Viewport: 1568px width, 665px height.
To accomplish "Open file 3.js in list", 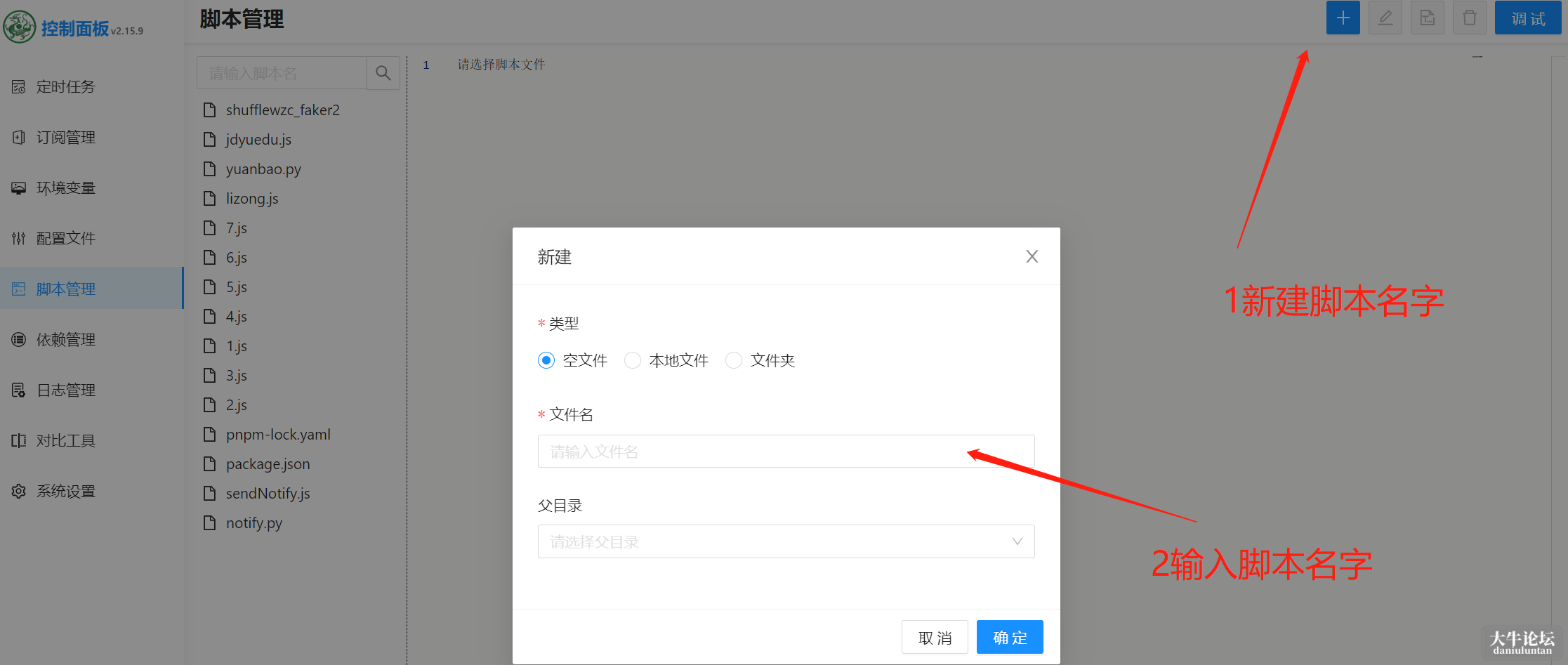I will pyautogui.click(x=237, y=376).
